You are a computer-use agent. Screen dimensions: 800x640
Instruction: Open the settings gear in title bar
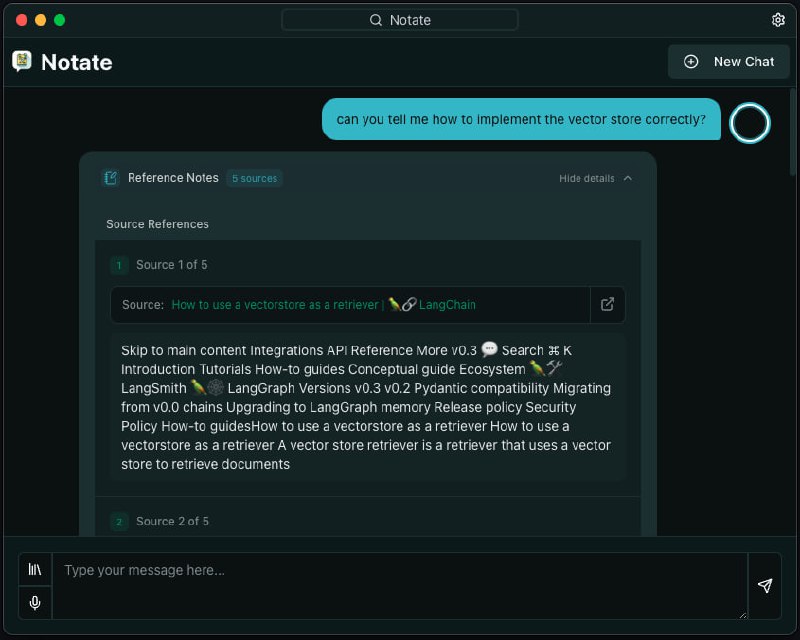[778, 20]
